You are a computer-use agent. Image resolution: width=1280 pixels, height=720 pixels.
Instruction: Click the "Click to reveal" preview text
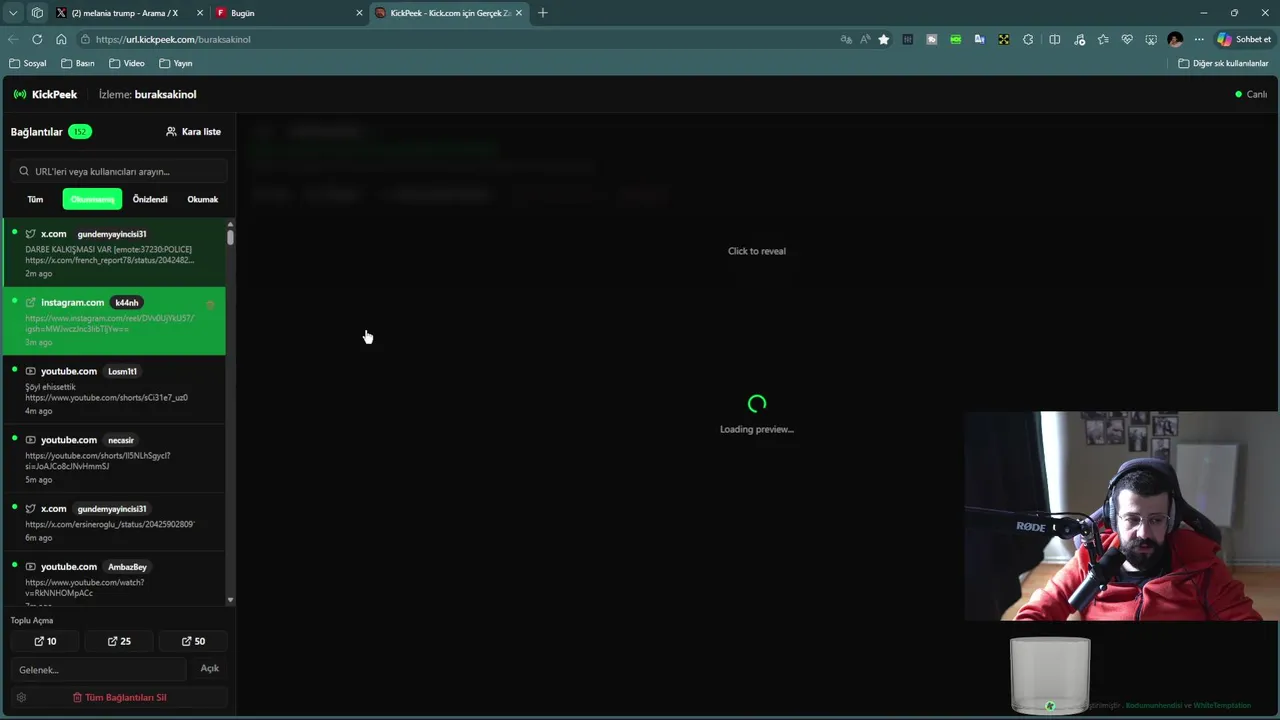click(757, 251)
